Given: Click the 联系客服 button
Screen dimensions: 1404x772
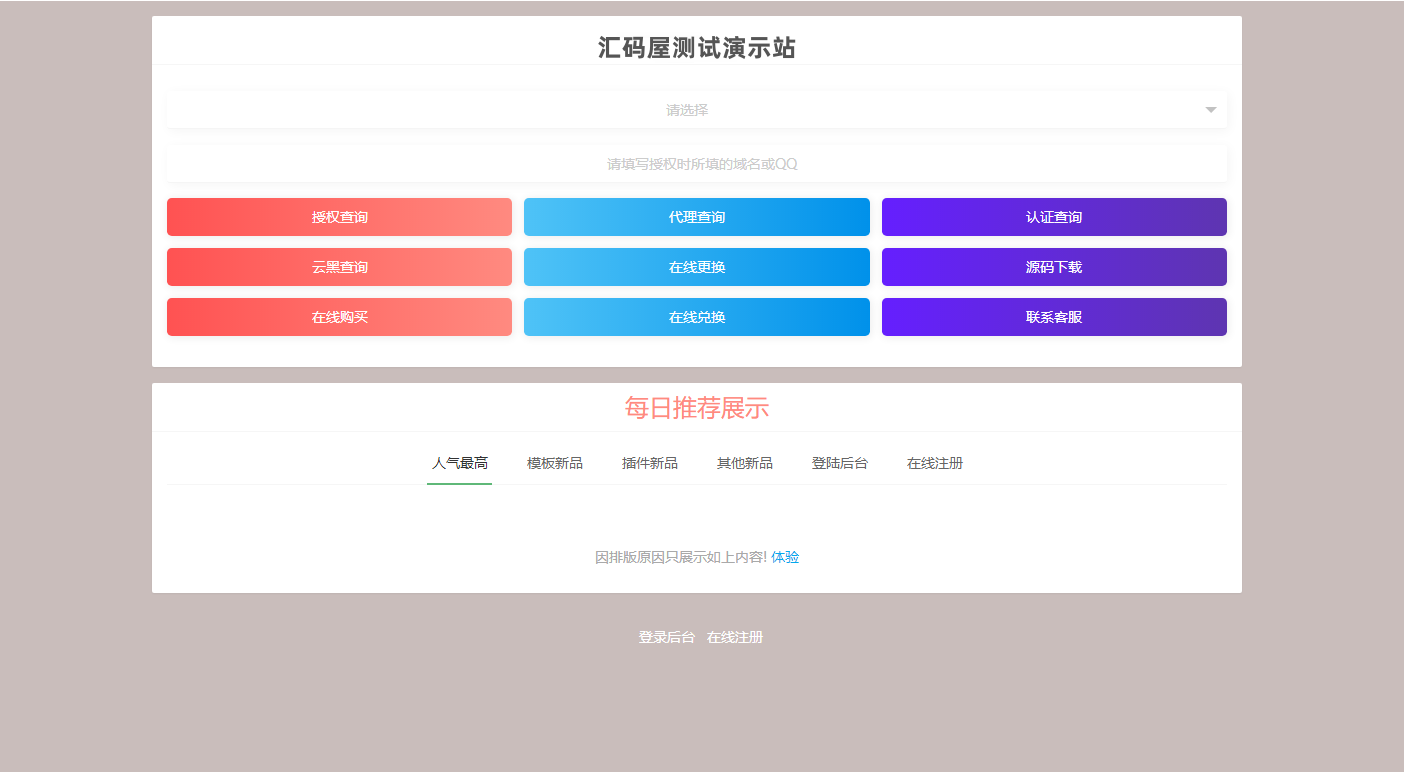Looking at the screenshot, I should click(x=1054, y=317).
